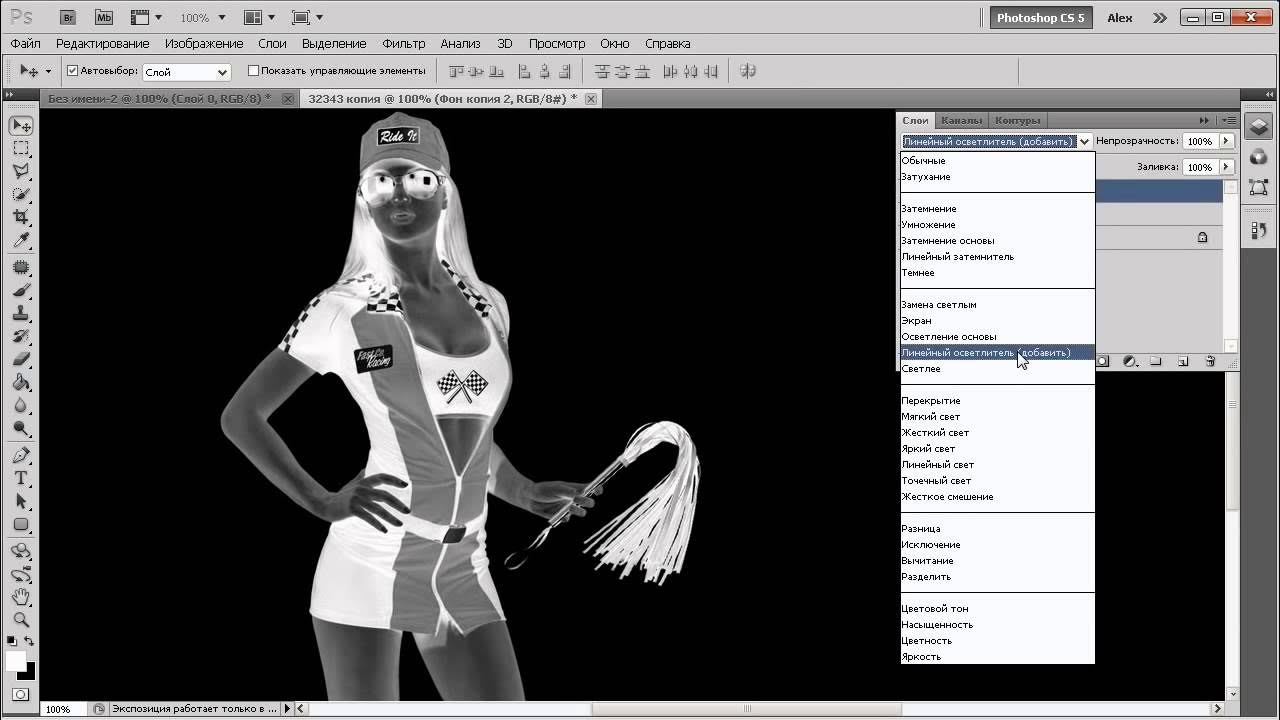Select the Paint Bucket tool
This screenshot has height=720, width=1280.
click(x=21, y=382)
